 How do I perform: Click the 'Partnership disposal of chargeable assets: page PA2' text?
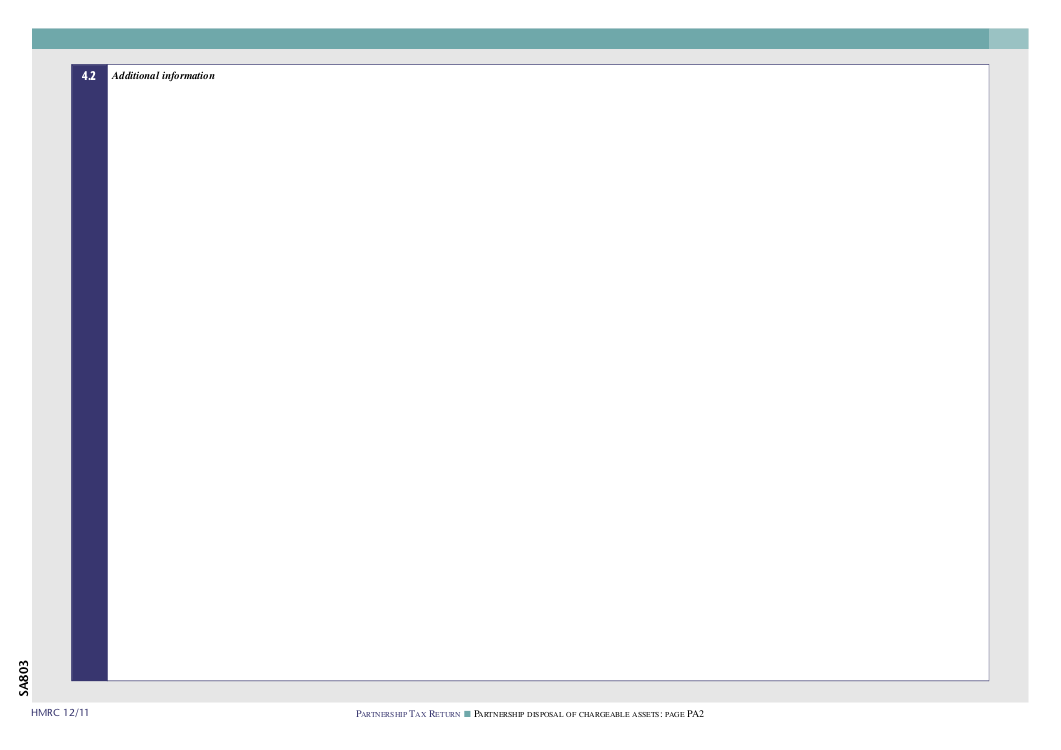tap(589, 714)
